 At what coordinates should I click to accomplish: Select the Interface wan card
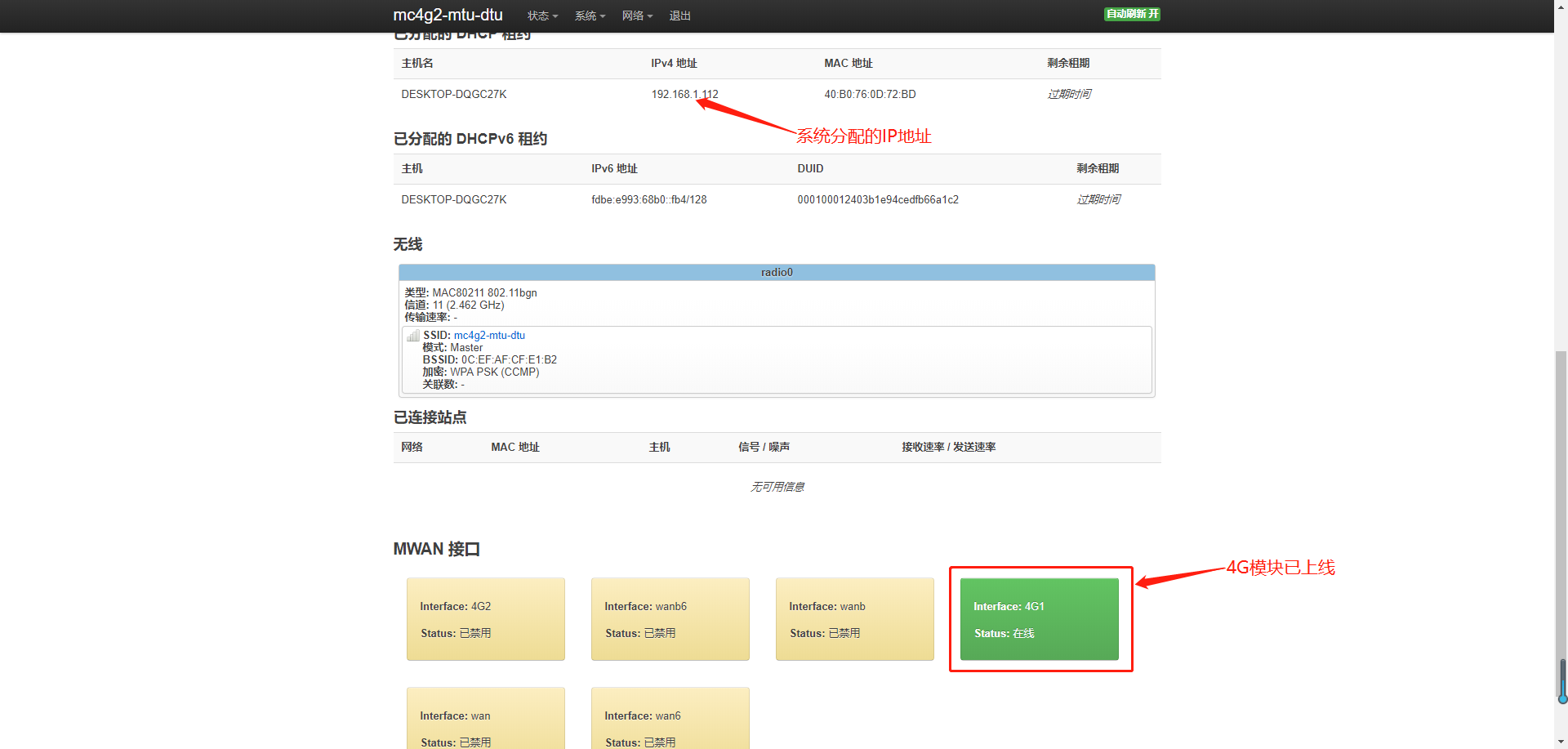pyautogui.click(x=486, y=718)
